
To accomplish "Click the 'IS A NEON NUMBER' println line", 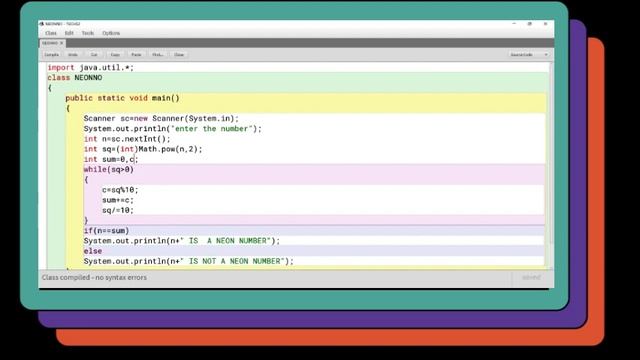I will pyautogui.click(x=182, y=241).
